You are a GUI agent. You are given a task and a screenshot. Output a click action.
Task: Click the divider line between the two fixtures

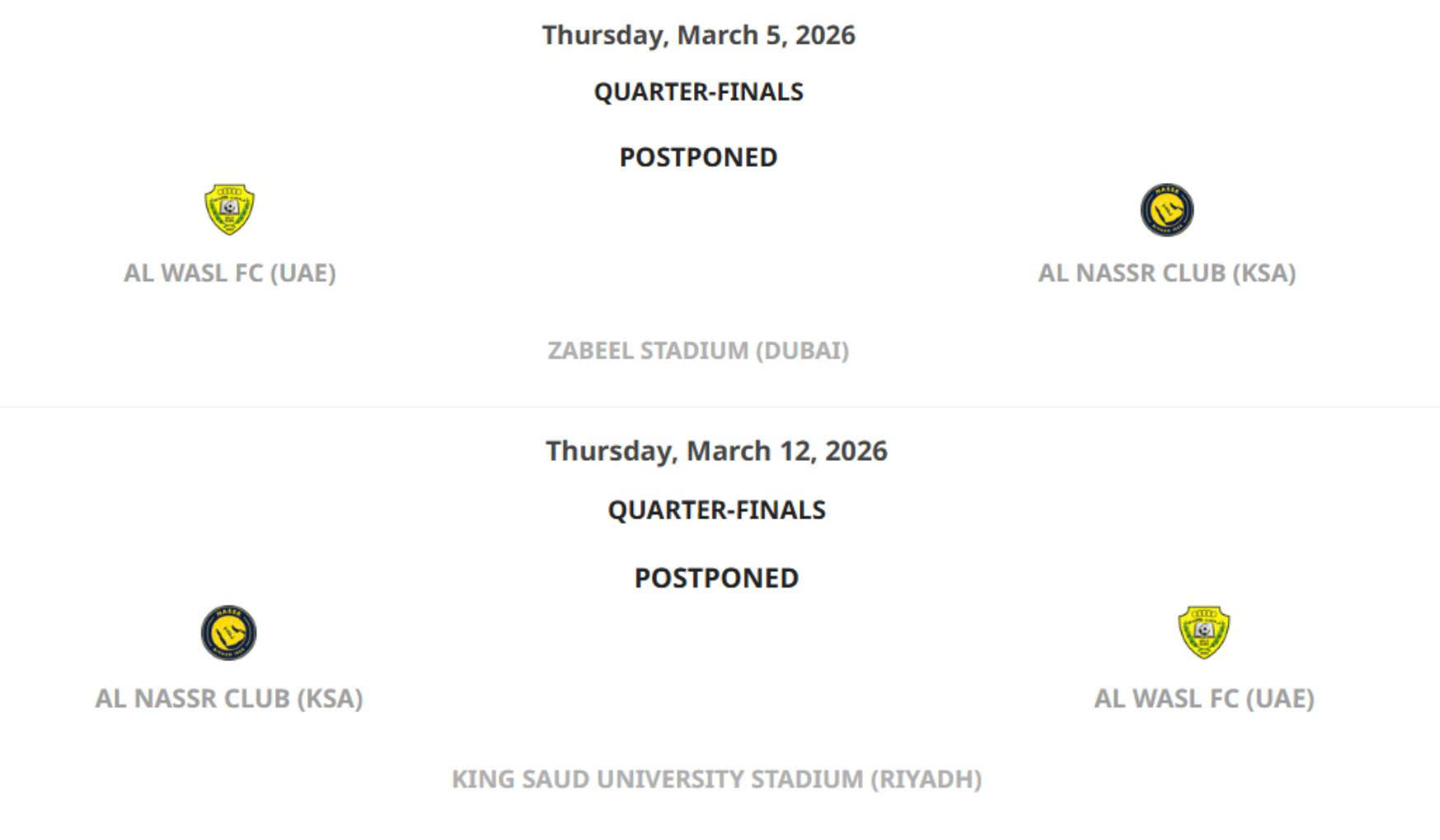pos(720,407)
